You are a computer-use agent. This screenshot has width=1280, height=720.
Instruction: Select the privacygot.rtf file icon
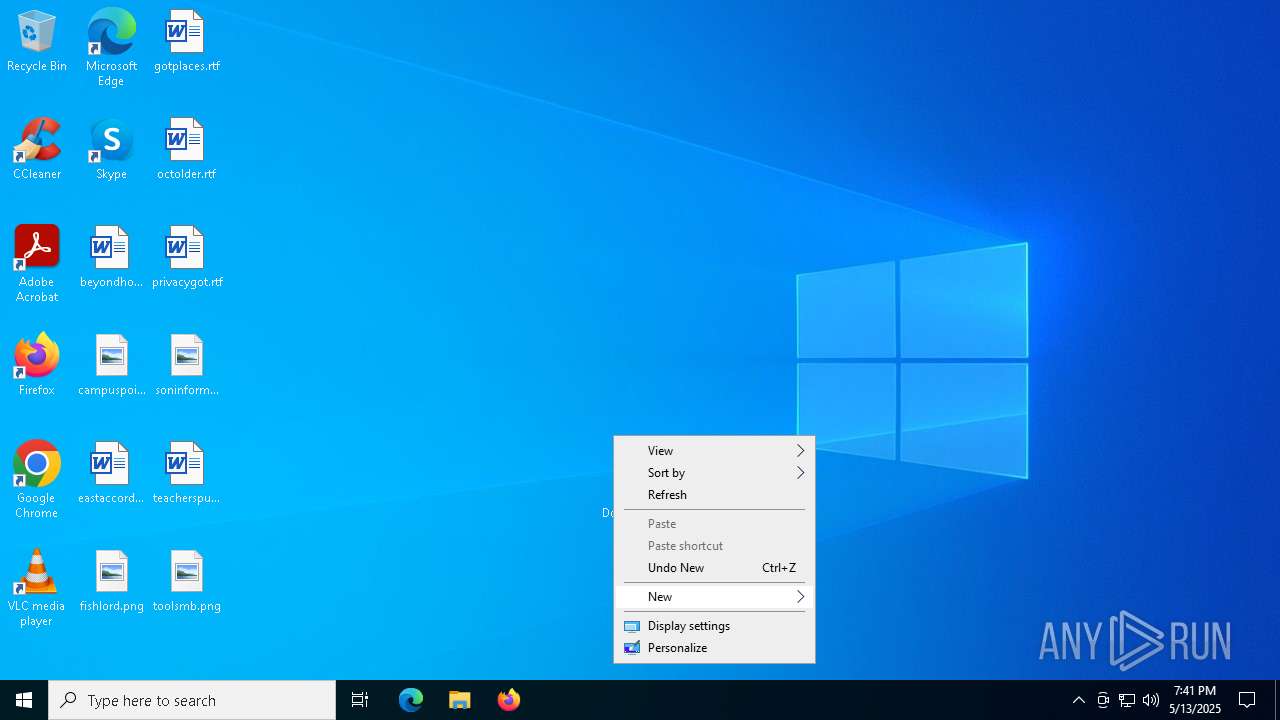coord(186,258)
